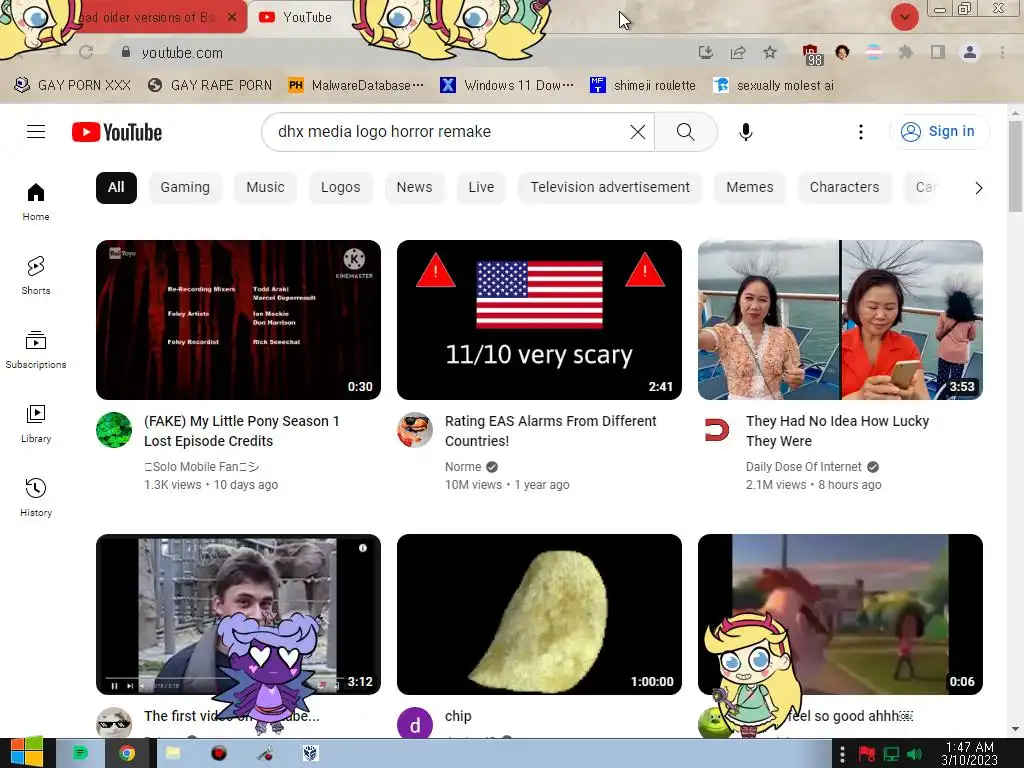Click the share page icon

(x=738, y=52)
